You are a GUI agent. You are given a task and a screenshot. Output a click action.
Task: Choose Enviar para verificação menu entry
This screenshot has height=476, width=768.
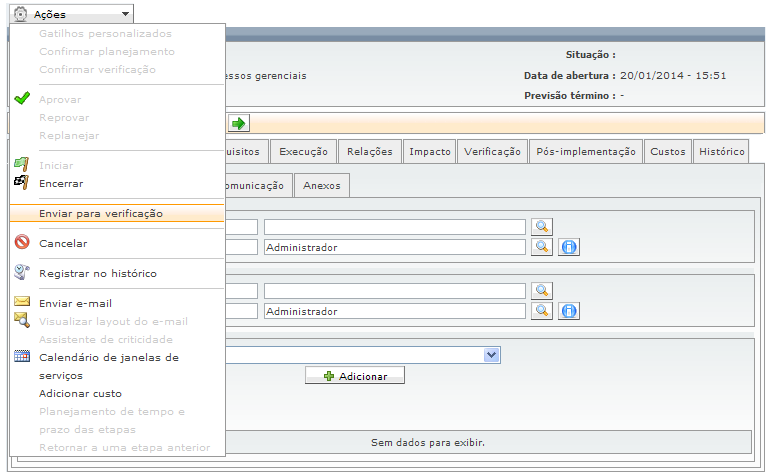[101, 213]
